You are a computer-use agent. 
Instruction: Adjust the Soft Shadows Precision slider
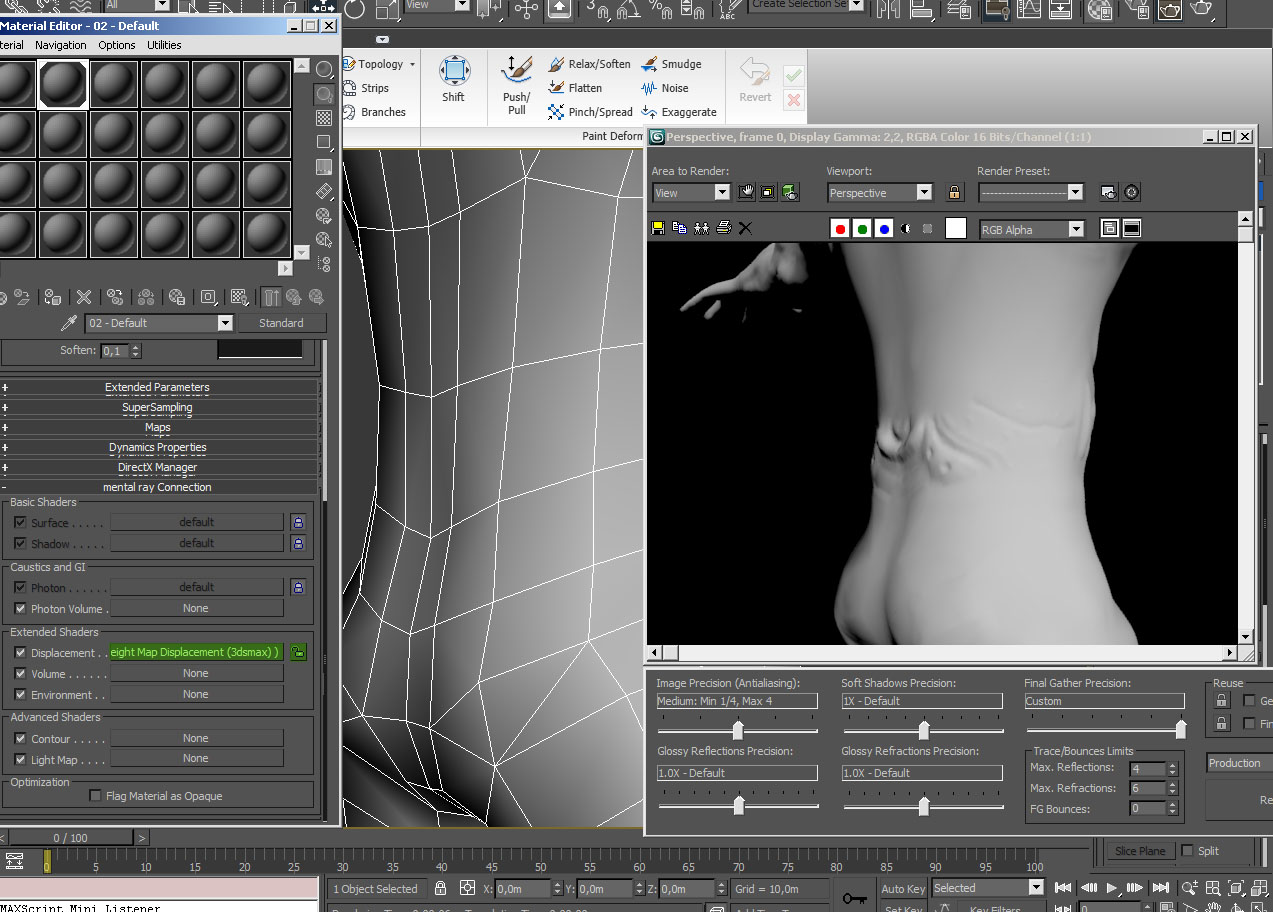[923, 729]
